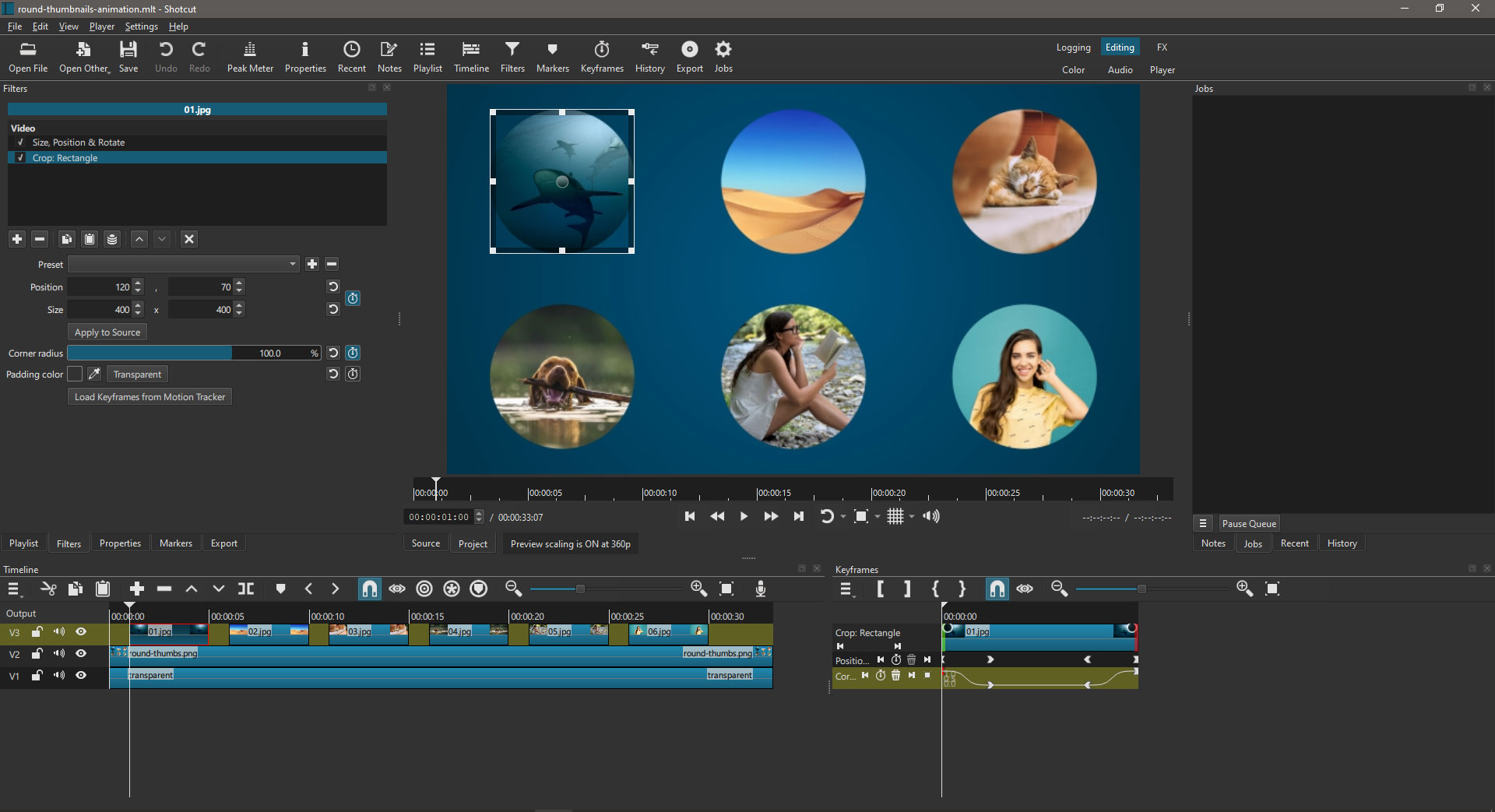Open the Preset dropdown
Screen dimensions: 1495x812
184,265
